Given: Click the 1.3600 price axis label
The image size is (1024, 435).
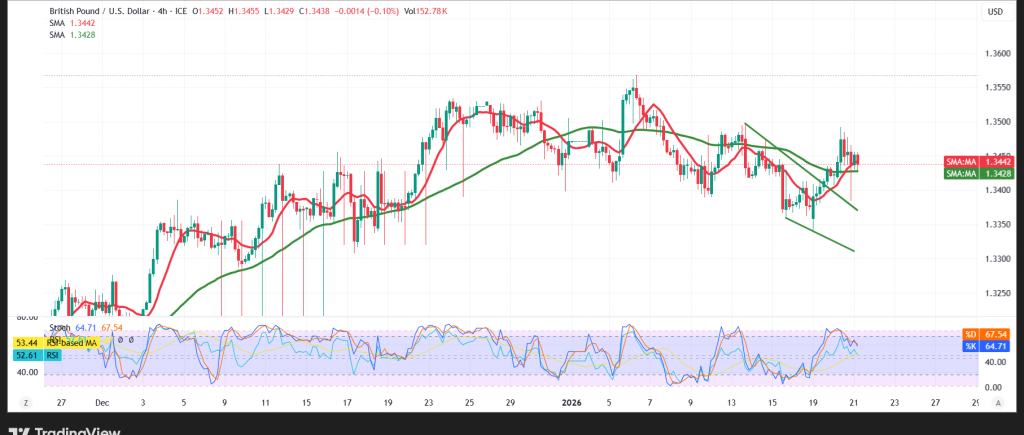Looking at the screenshot, I should [998, 55].
